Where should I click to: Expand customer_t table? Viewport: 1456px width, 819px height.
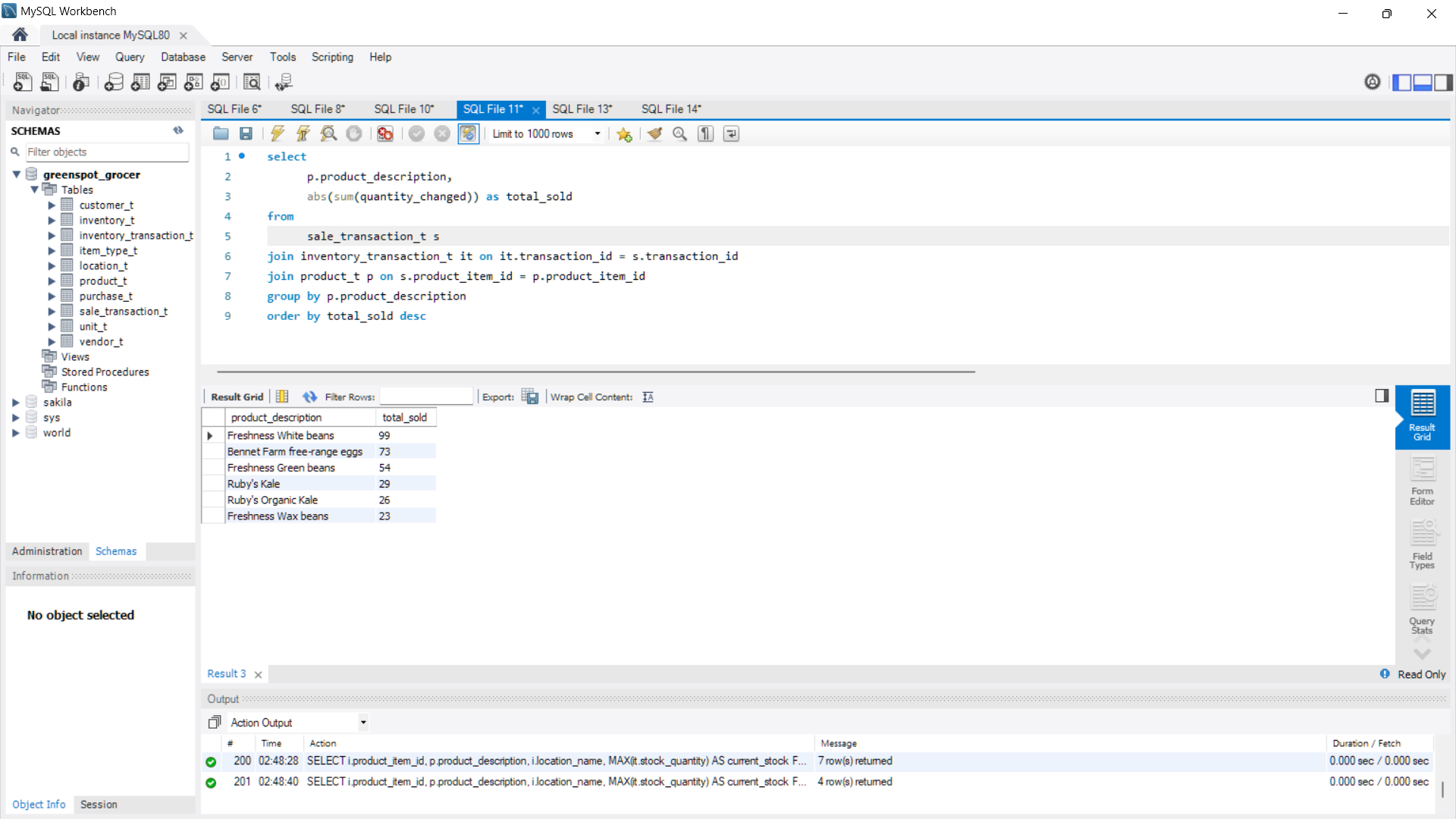[x=52, y=206]
